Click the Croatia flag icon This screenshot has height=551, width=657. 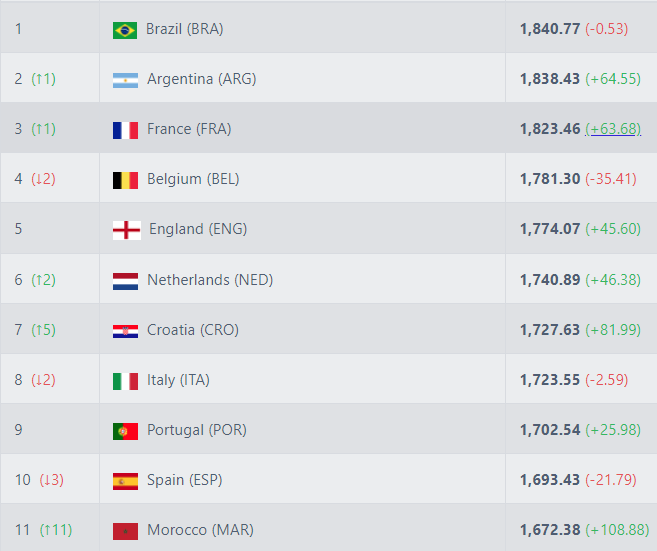[x=125, y=330]
